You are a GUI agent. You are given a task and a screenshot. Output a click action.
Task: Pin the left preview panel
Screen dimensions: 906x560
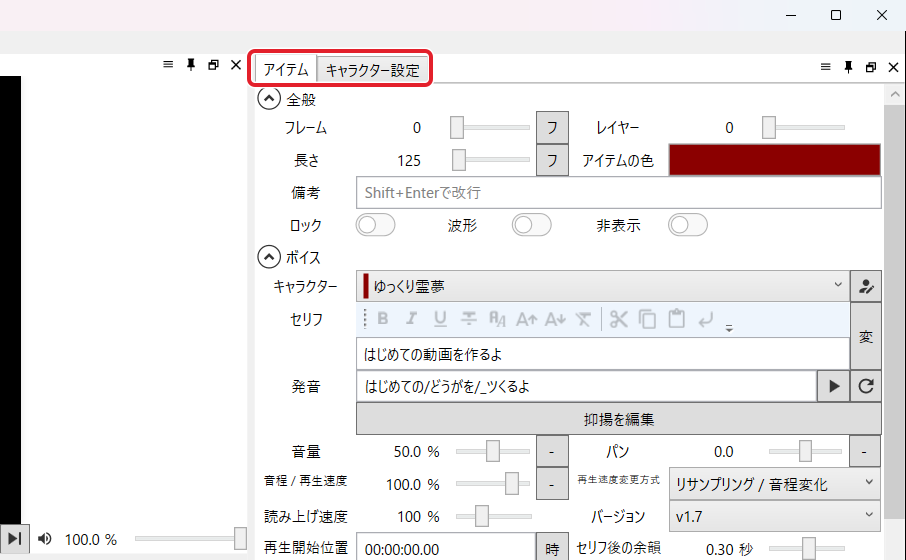191,64
